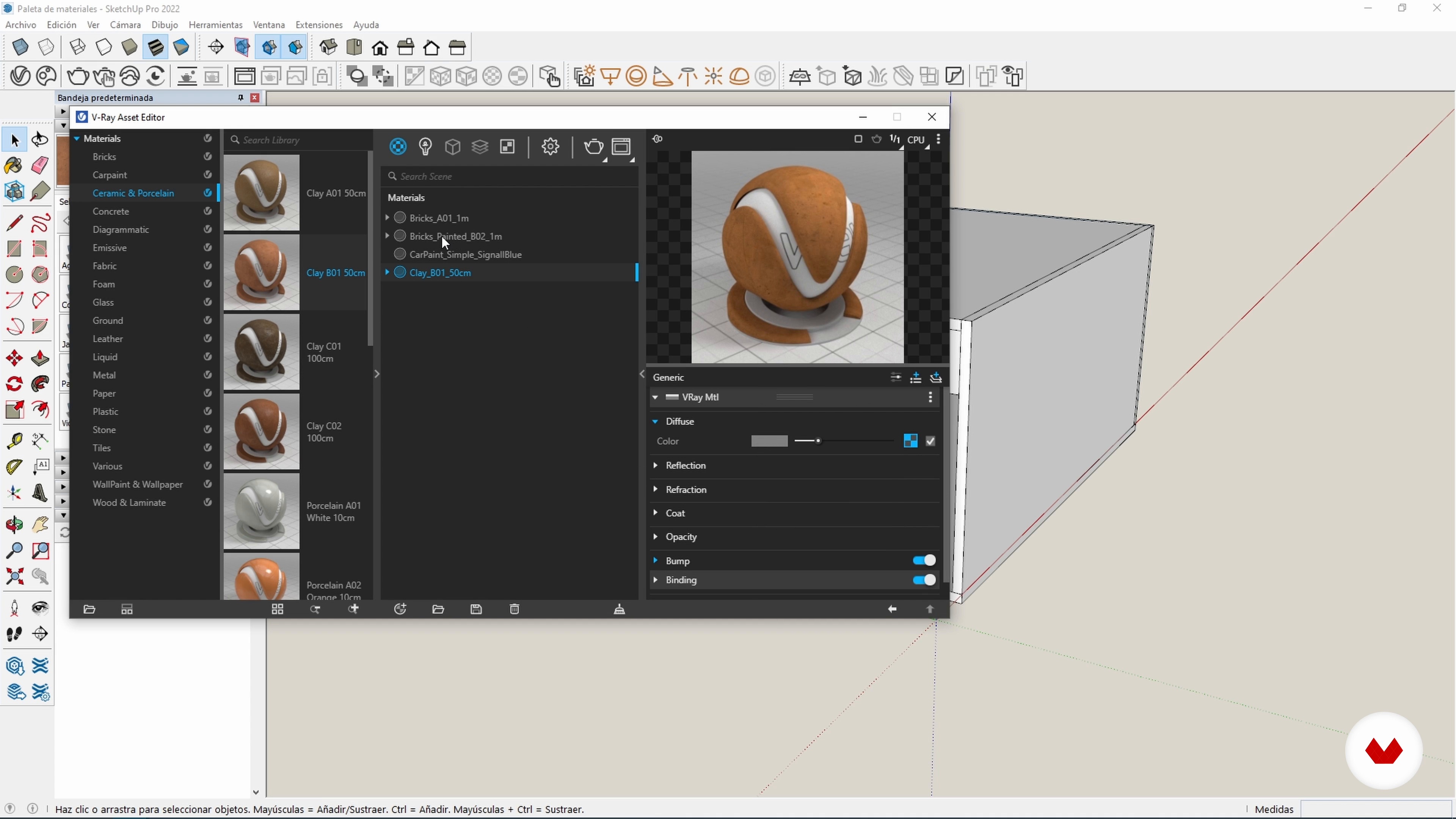Screen dimensions: 1456x819
Task: Expand the Reflection section
Action: (656, 465)
